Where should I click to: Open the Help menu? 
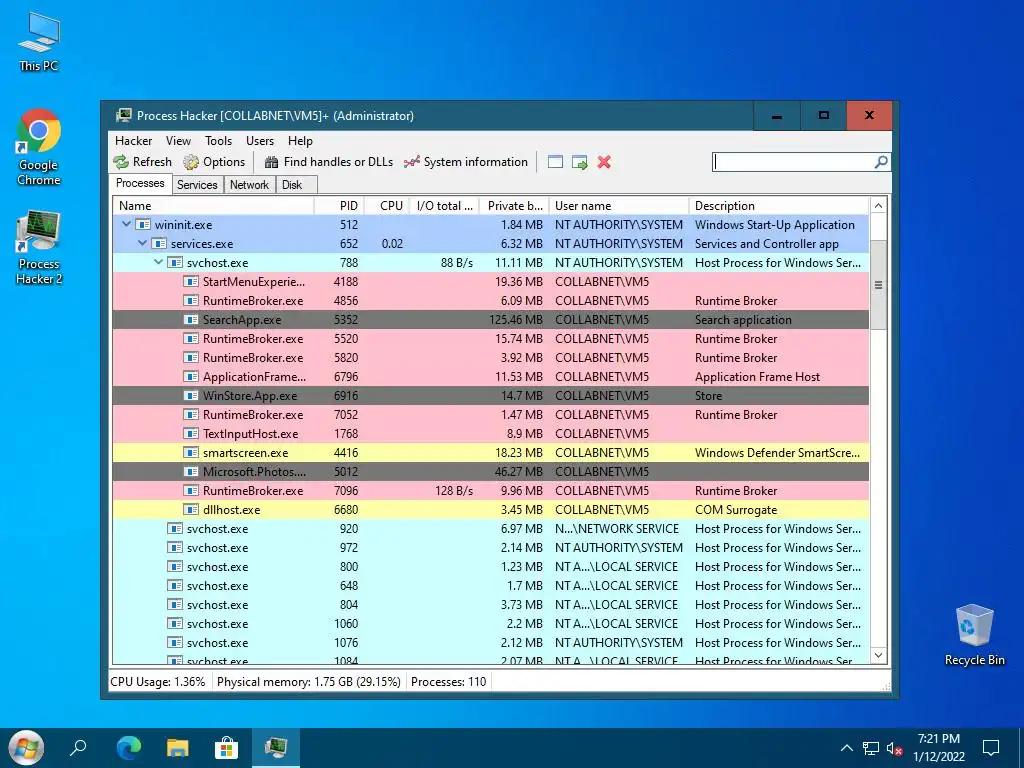[300, 140]
